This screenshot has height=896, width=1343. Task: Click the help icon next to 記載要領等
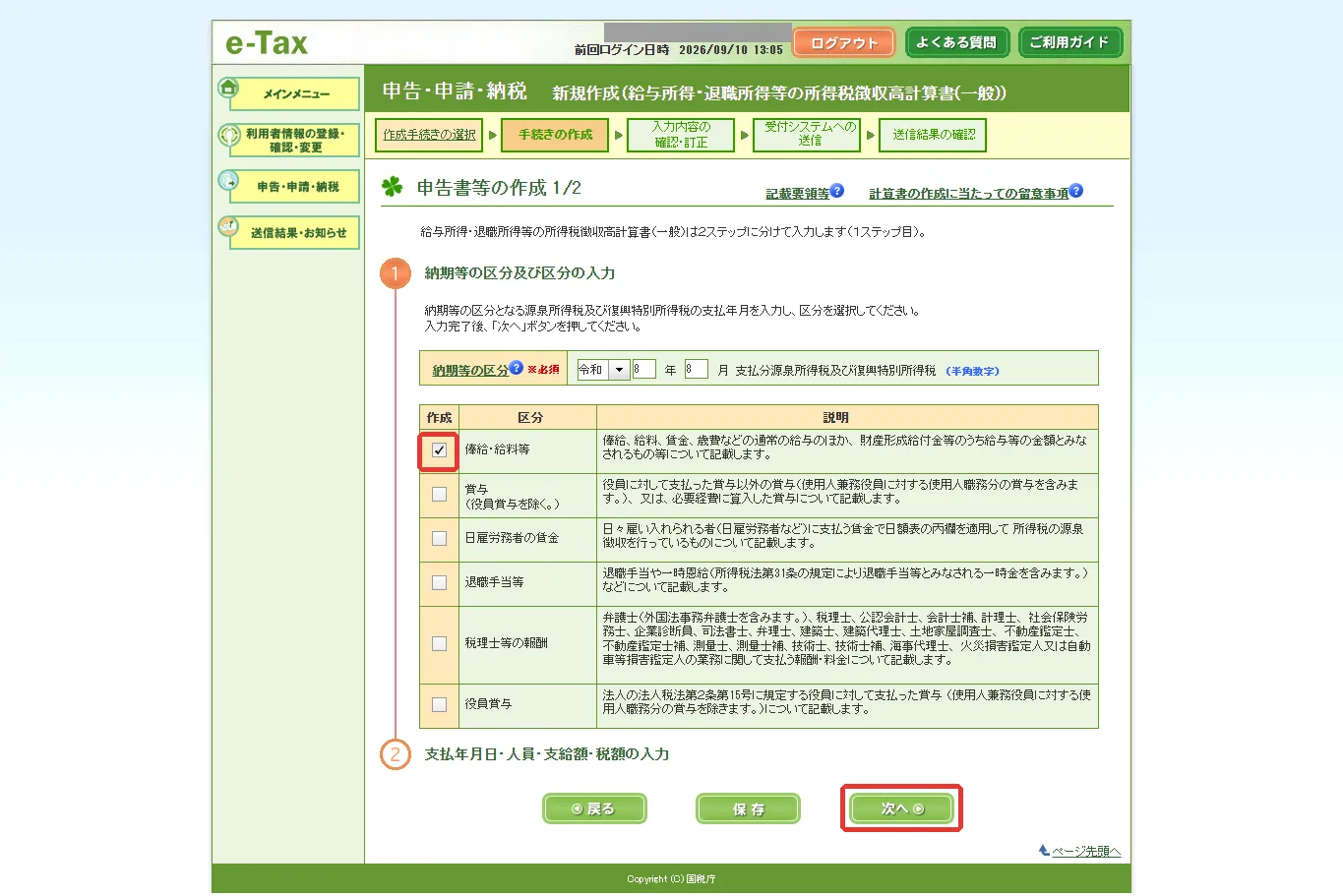(836, 191)
